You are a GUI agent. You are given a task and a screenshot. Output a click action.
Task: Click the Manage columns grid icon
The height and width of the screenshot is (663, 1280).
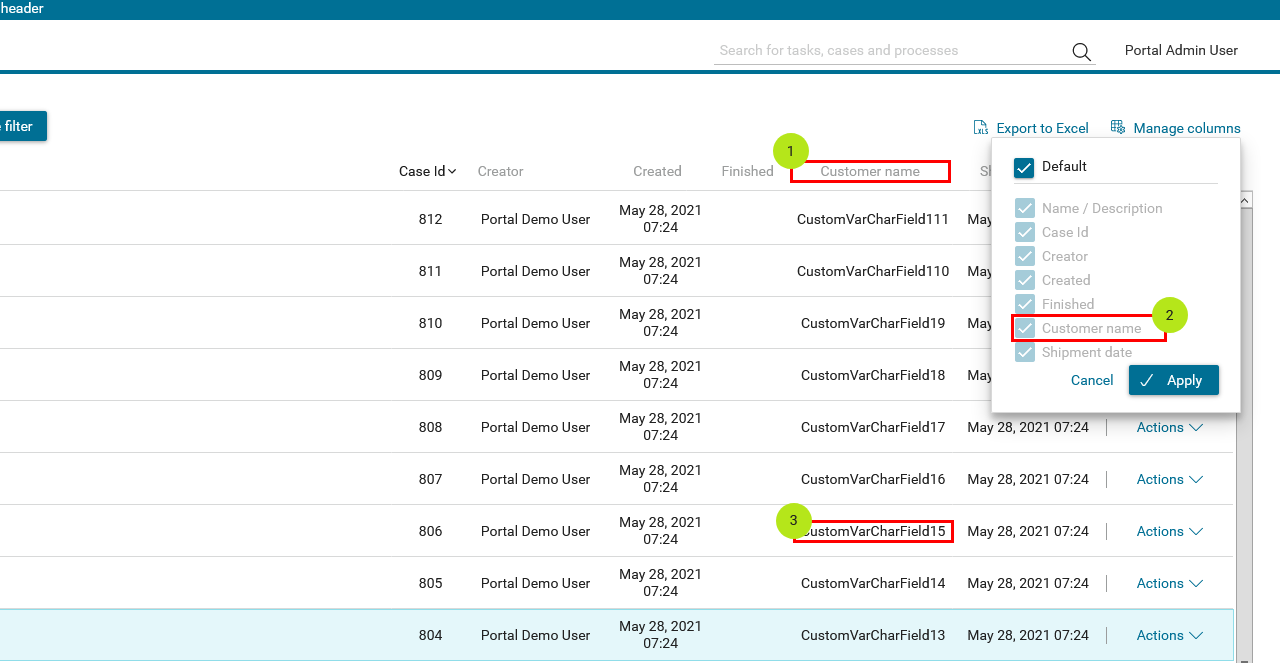click(x=1118, y=127)
